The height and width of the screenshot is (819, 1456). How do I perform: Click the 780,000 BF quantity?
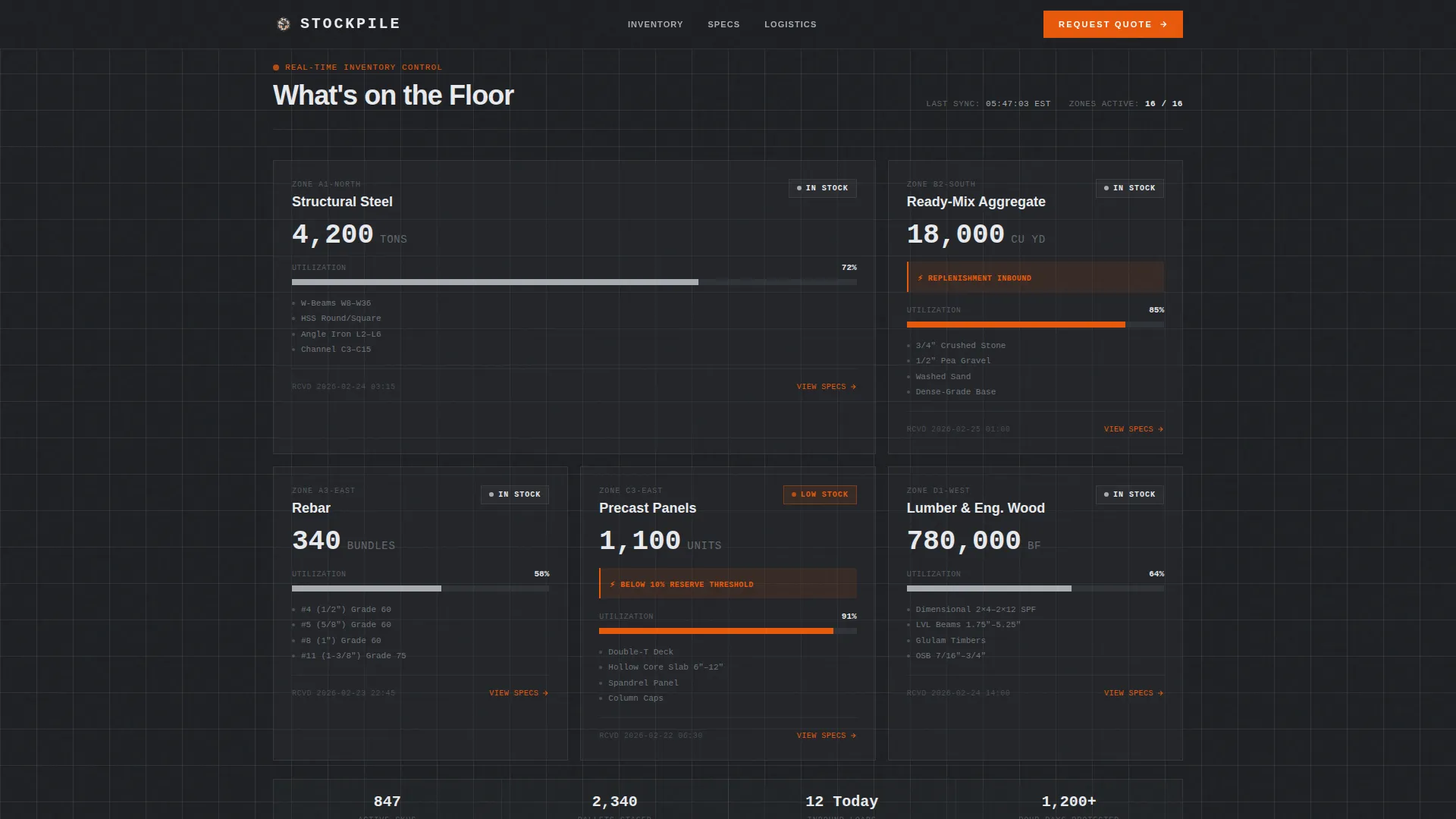point(974,541)
